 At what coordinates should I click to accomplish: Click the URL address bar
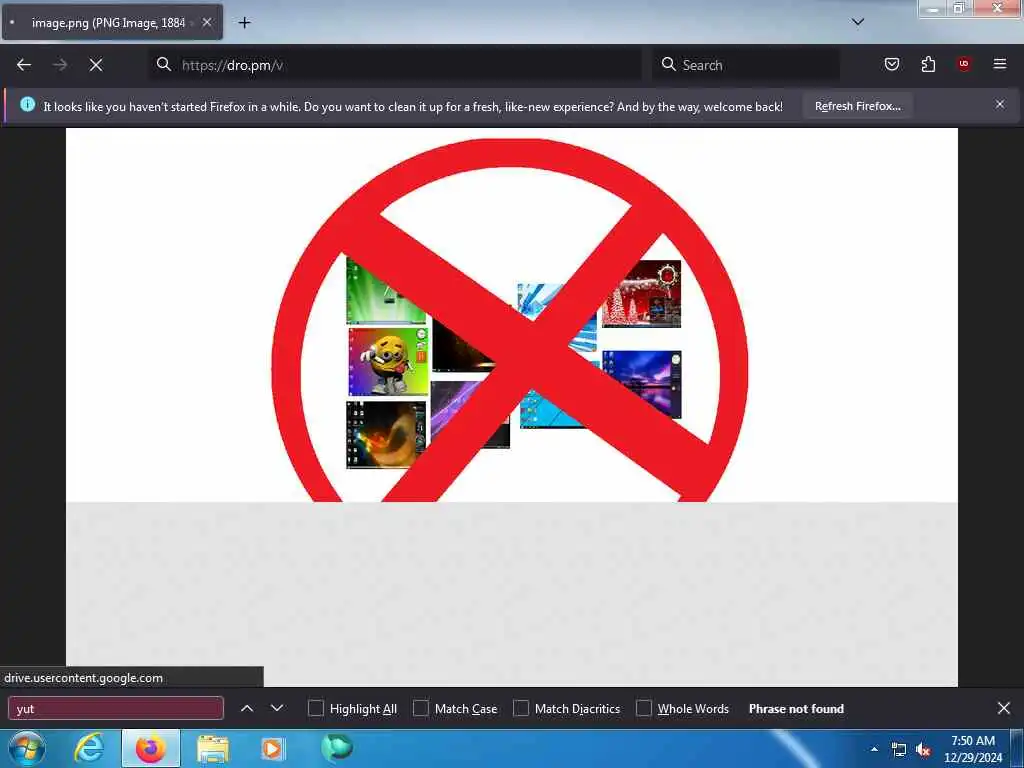tap(395, 65)
